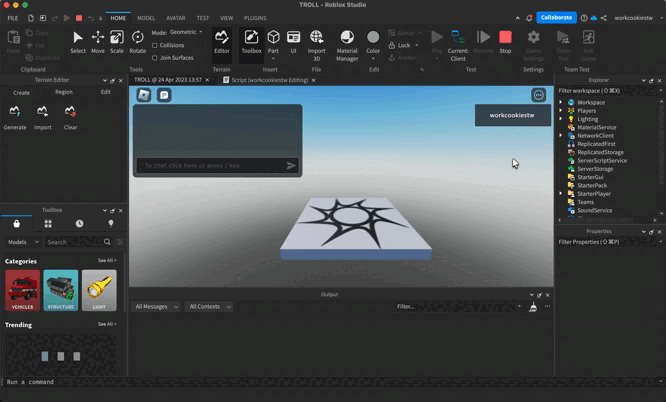
Task: Open the Light category thumbnail
Action: 99,290
